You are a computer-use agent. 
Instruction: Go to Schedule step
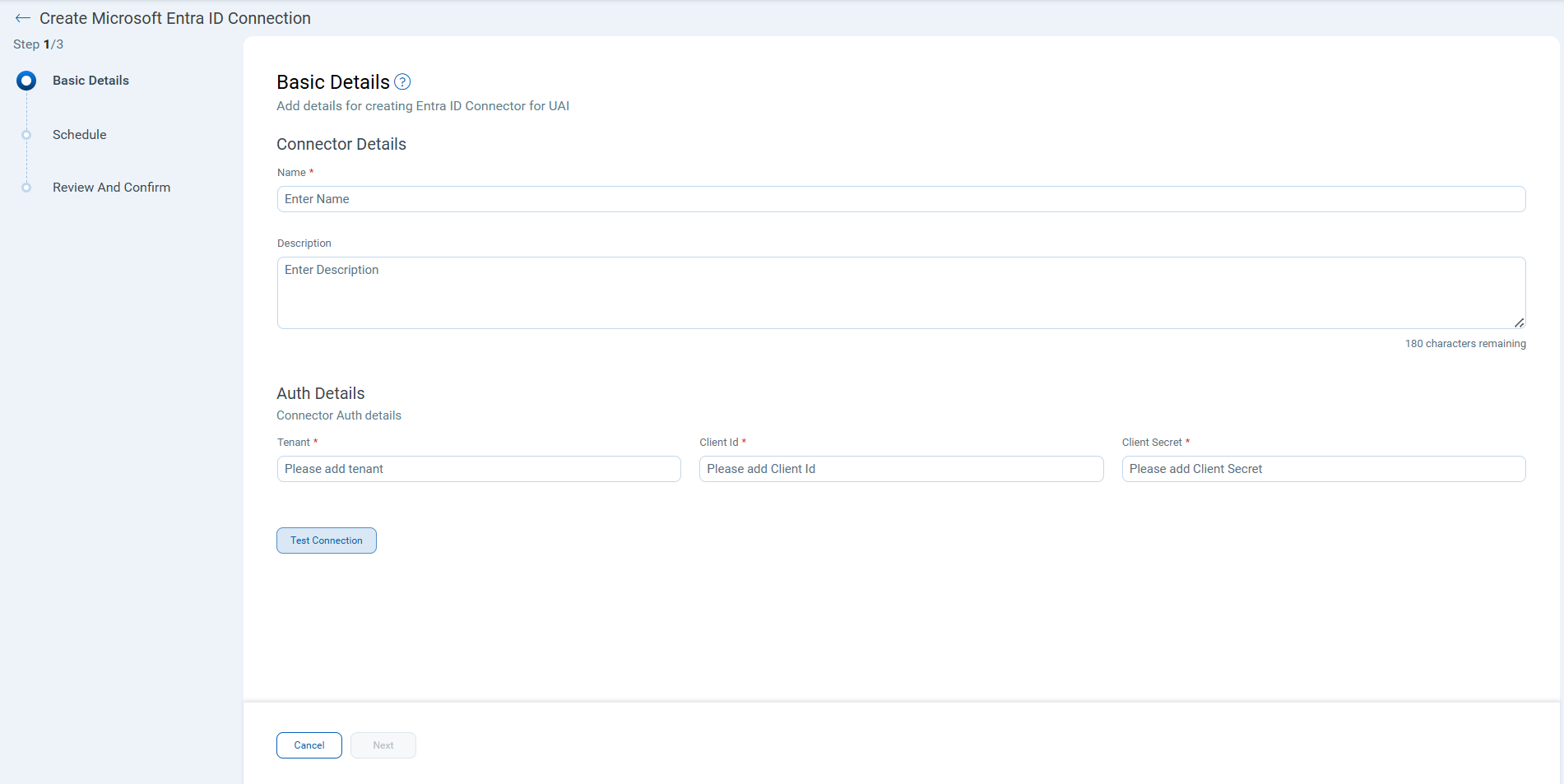(x=80, y=135)
